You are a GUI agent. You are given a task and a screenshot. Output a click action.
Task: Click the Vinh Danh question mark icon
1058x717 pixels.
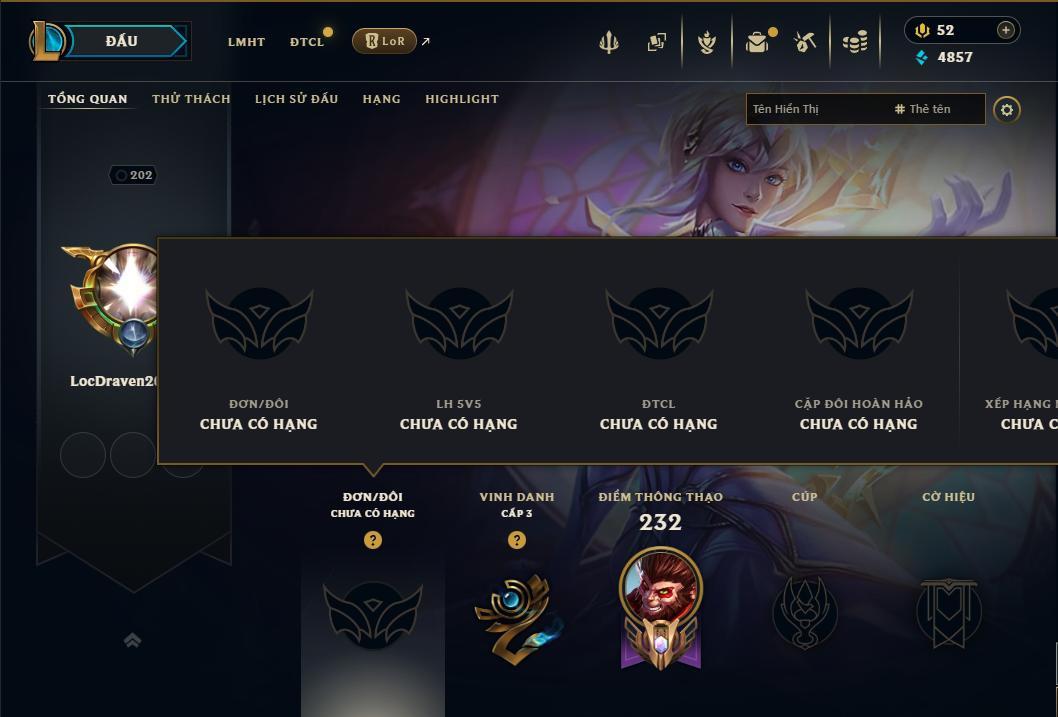pyautogui.click(x=517, y=540)
